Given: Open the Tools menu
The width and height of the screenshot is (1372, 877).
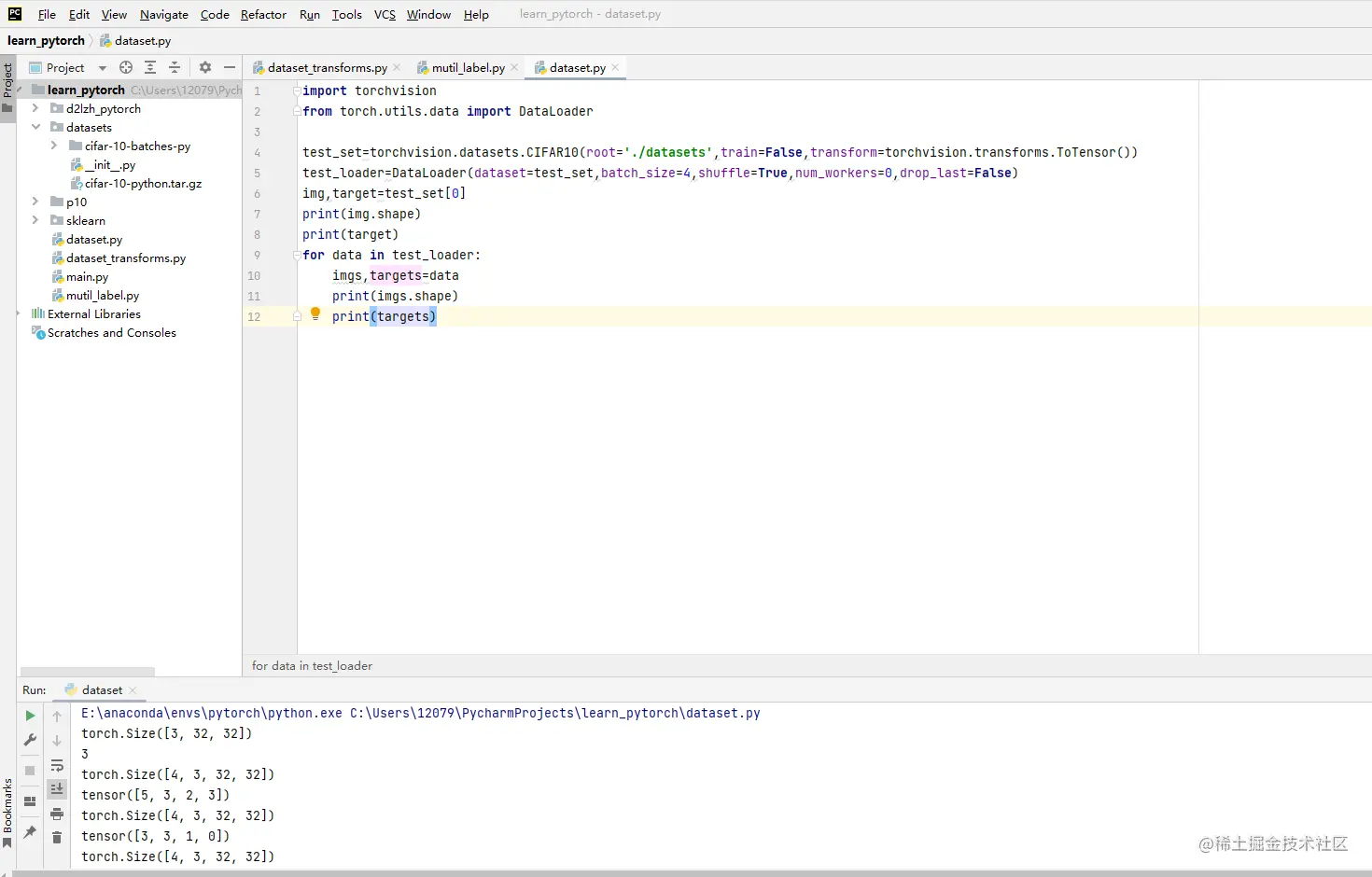Looking at the screenshot, I should coord(347,14).
